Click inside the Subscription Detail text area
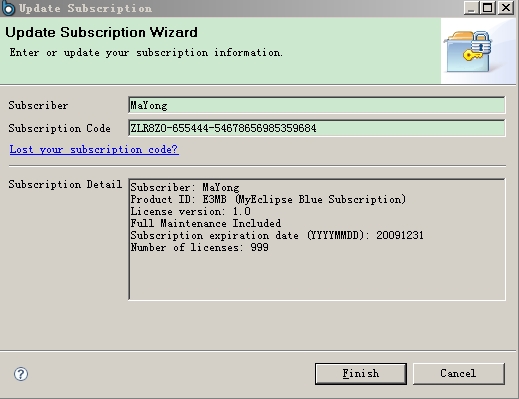The height and width of the screenshot is (399, 519). click(x=317, y=239)
